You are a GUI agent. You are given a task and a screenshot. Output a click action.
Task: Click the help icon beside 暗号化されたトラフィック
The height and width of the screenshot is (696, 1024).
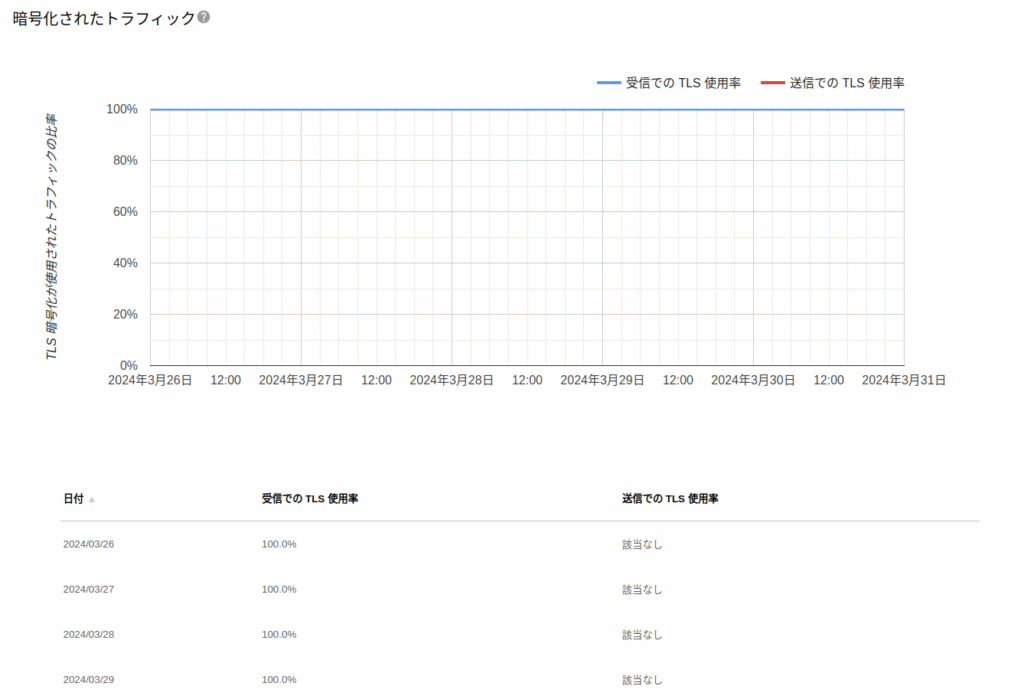(x=204, y=18)
